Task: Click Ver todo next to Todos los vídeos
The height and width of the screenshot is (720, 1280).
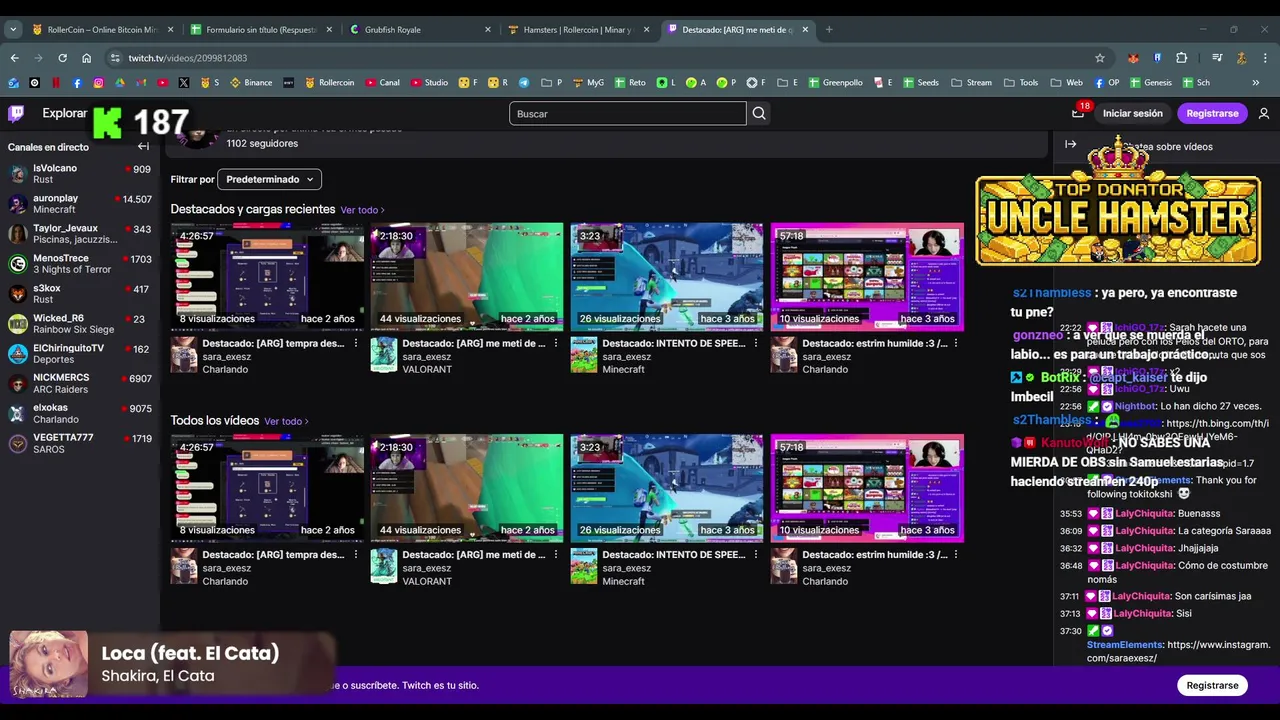Action: [x=286, y=422]
